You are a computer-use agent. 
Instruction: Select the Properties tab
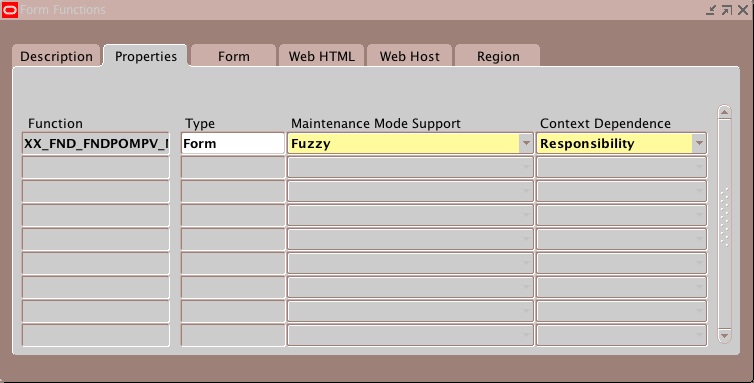146,56
